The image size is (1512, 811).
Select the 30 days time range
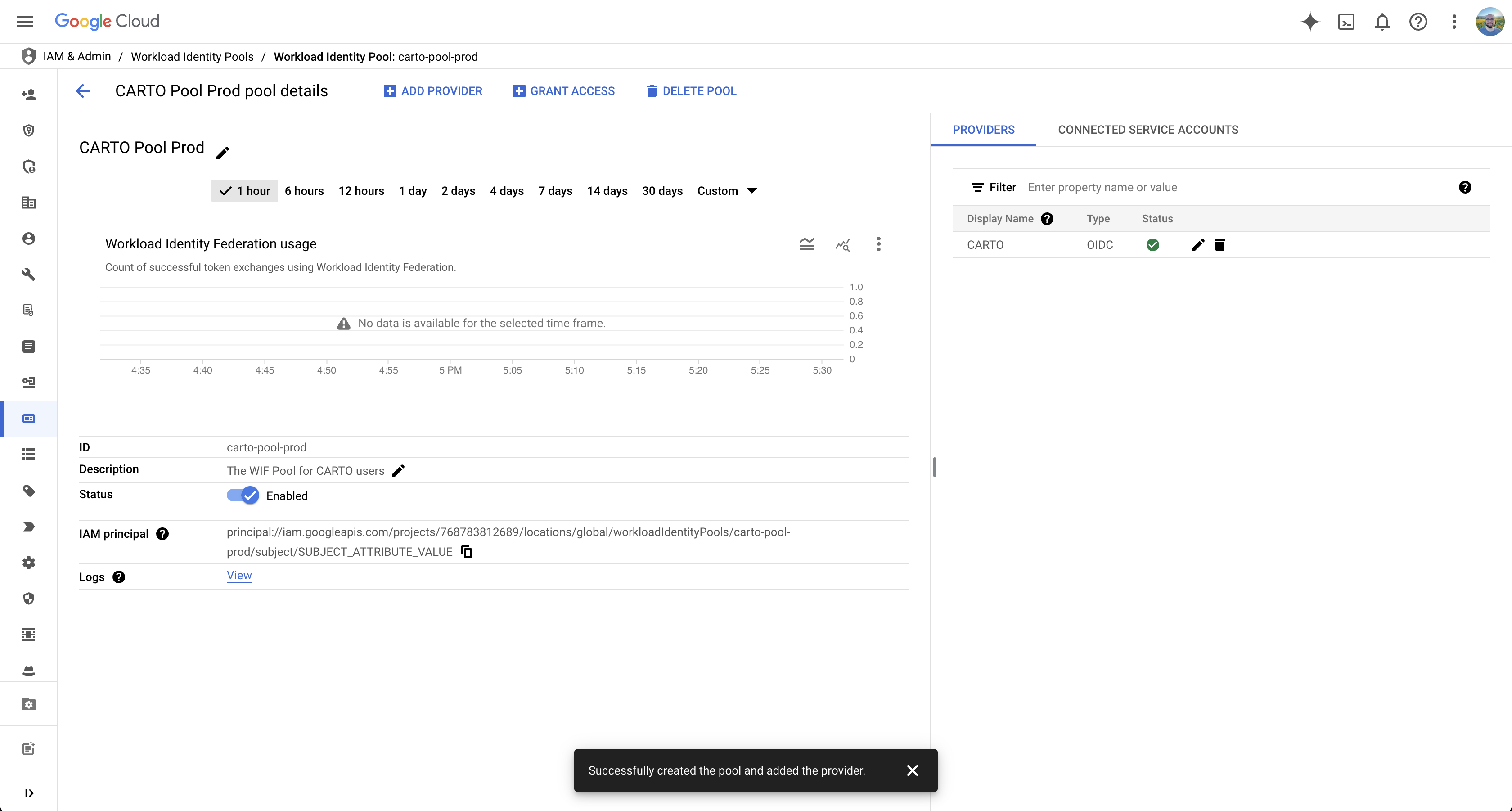point(662,191)
